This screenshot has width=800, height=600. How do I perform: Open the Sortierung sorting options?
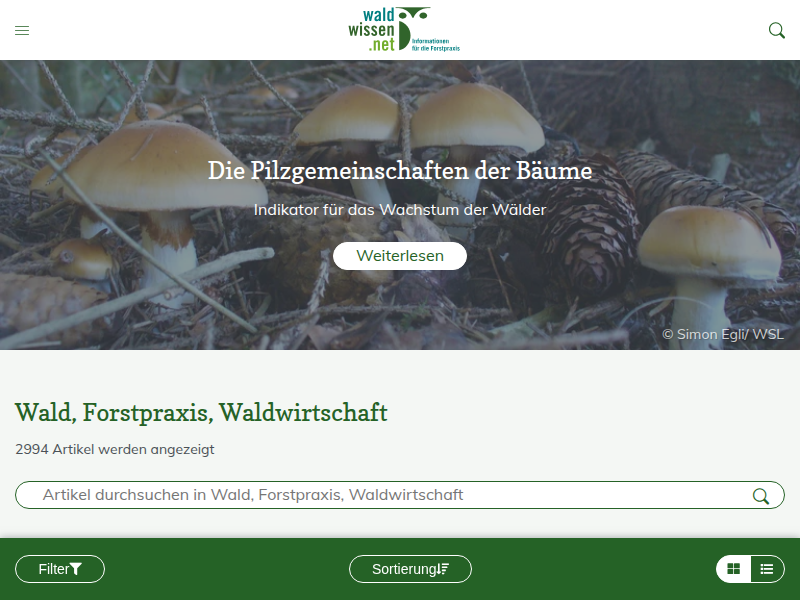tap(410, 568)
